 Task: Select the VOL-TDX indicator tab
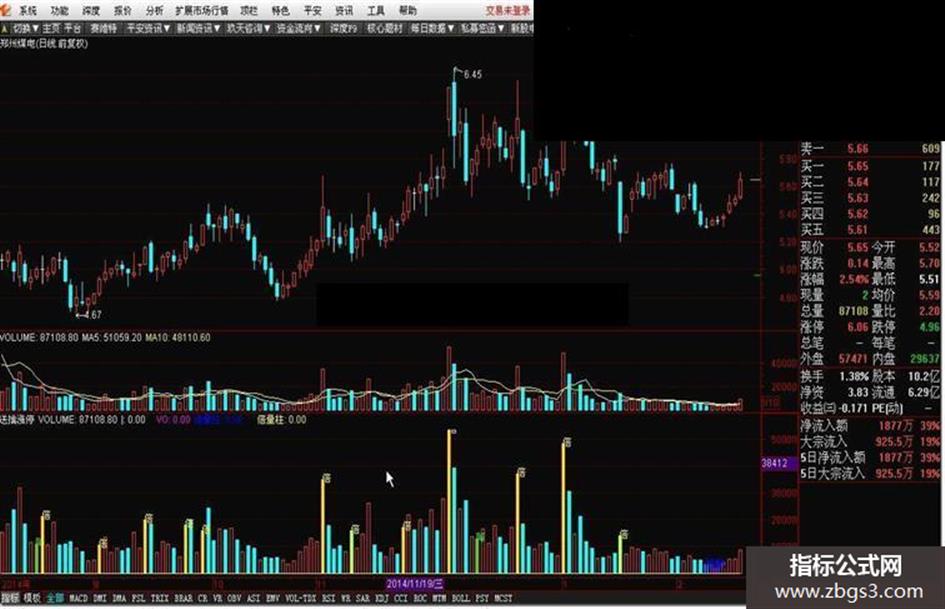(300, 598)
